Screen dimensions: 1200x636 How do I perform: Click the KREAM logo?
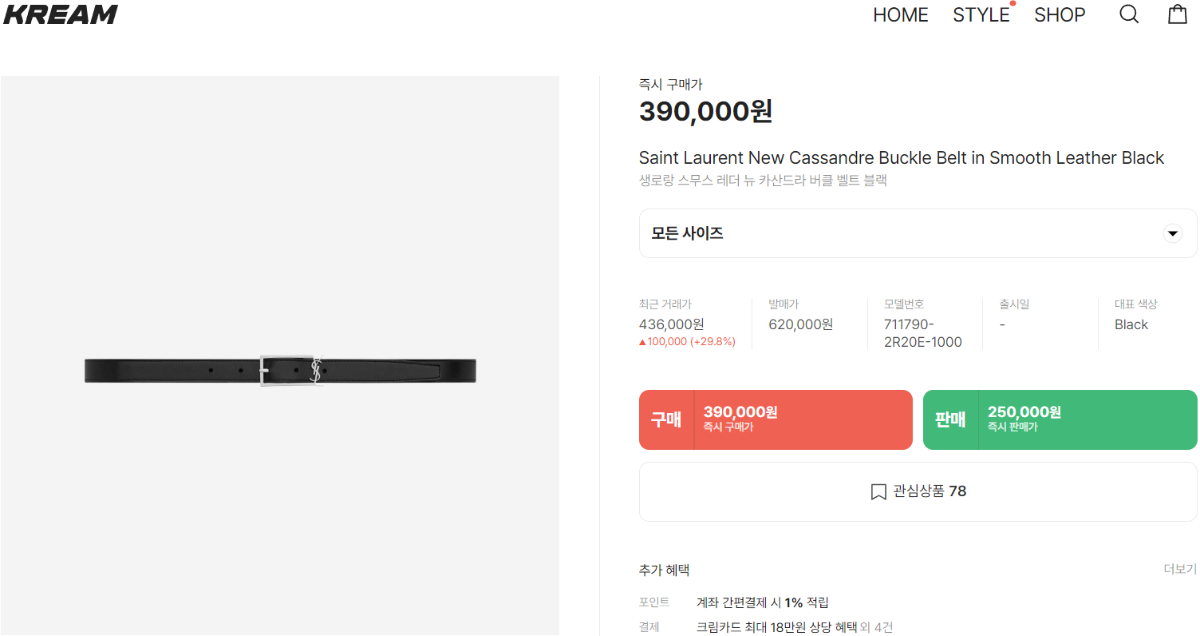click(x=60, y=15)
